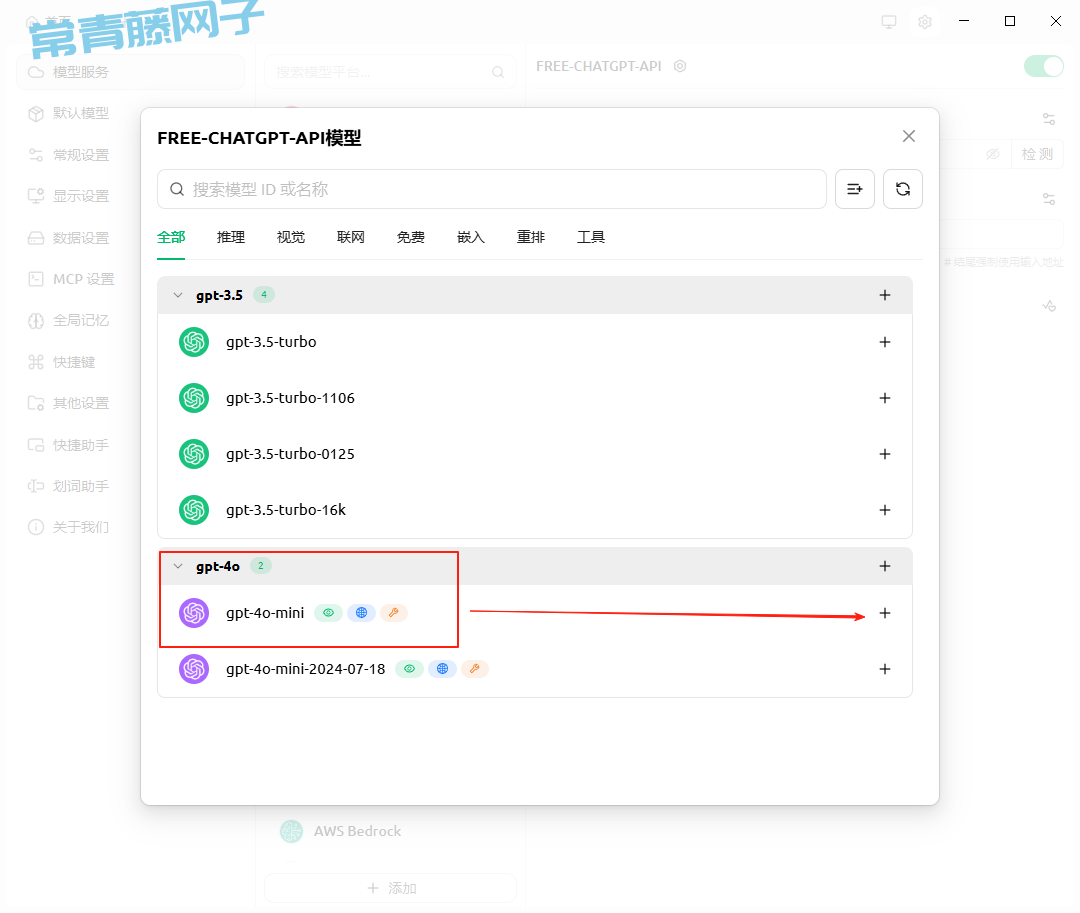Add gpt-4o-mini-2024-07-18 using its plus icon
Screen dimensions: 1080x913
(x=885, y=669)
